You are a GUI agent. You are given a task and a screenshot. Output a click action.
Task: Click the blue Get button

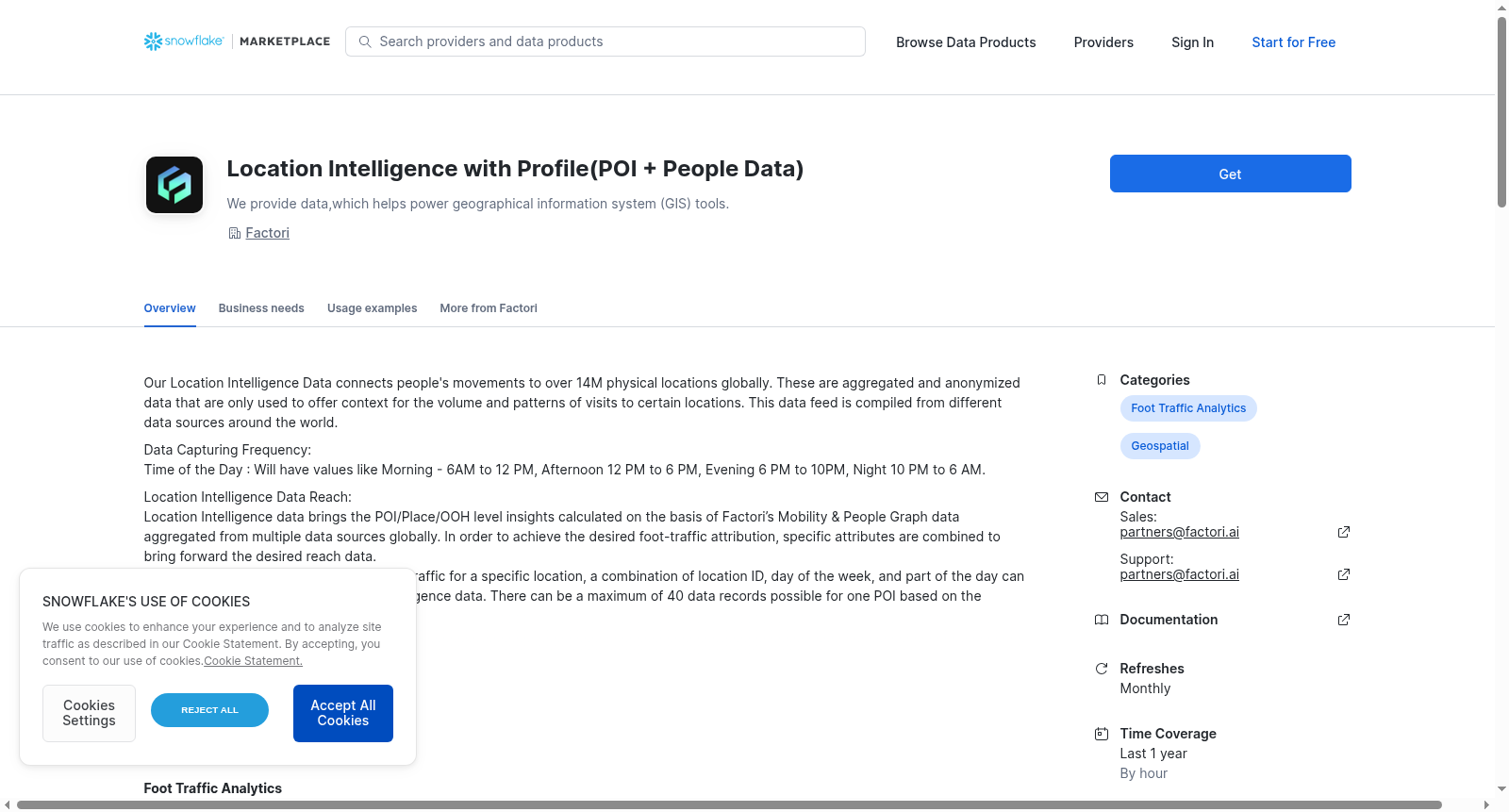point(1230,174)
